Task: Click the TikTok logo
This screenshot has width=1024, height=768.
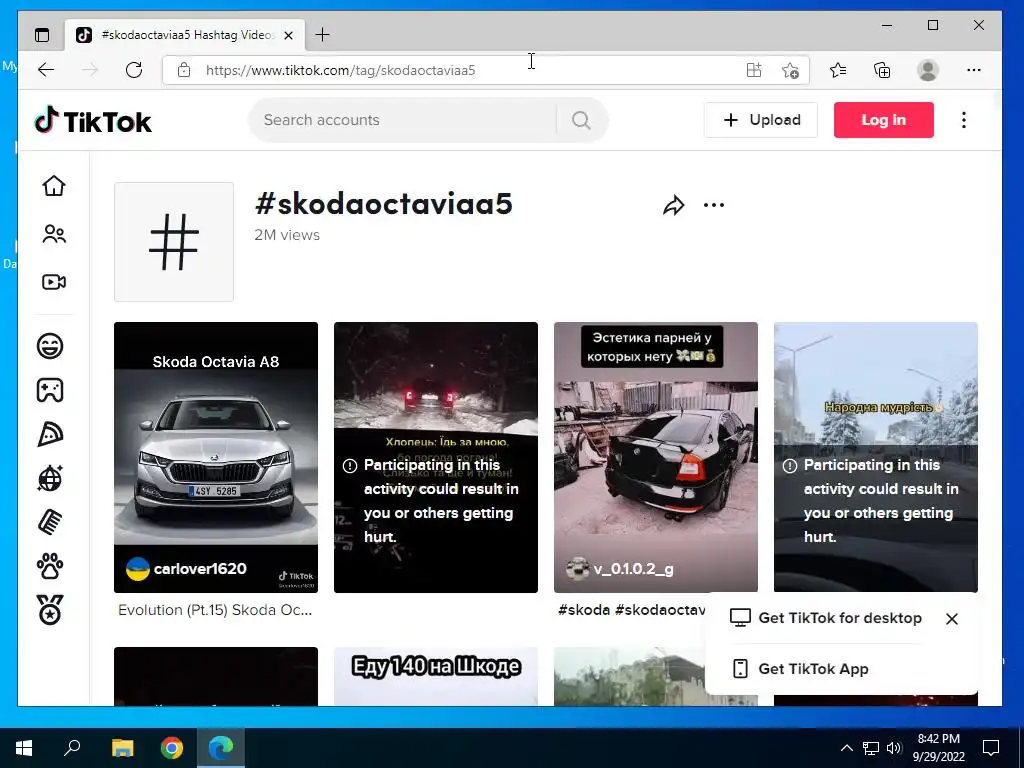Action: pos(93,121)
